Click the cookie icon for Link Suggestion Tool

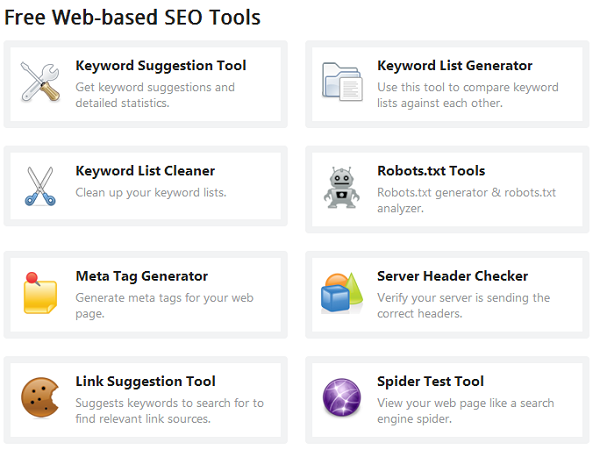[x=40, y=398]
